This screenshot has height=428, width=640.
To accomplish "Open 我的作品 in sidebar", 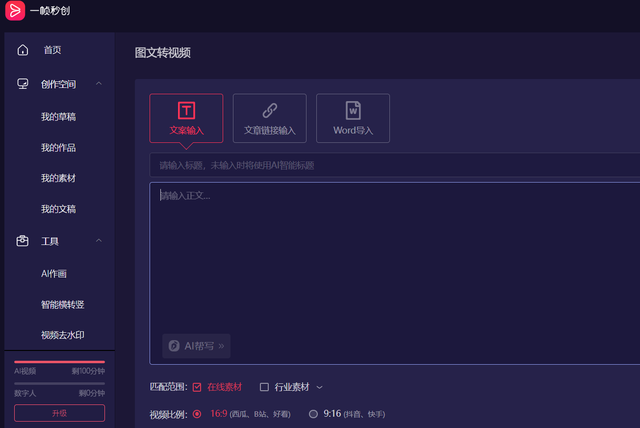I will click(58, 147).
